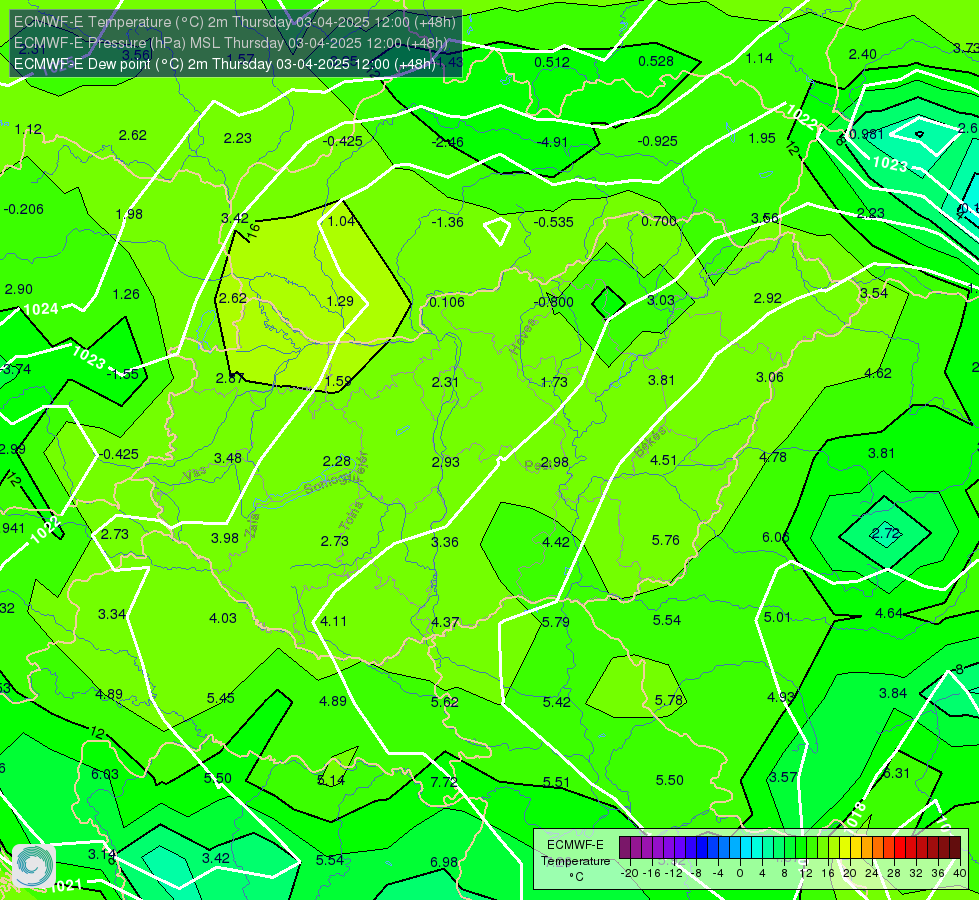Click the dew point value 4.03
The height and width of the screenshot is (900, 979).
point(222,618)
